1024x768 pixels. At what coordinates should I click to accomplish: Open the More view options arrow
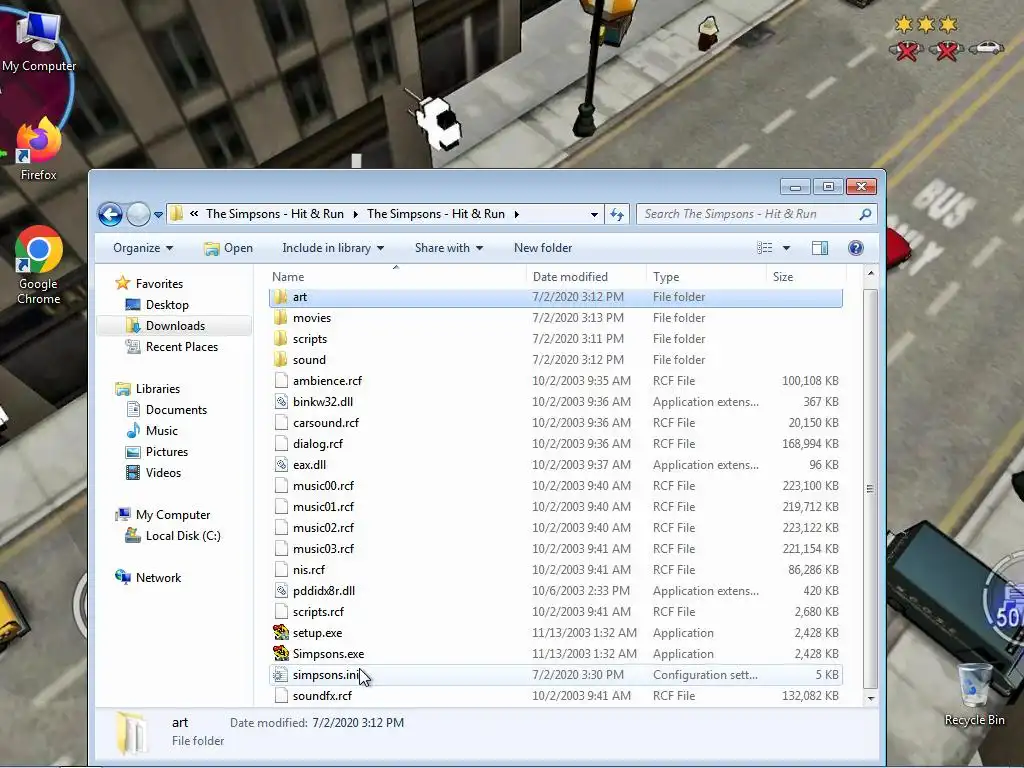[786, 248]
